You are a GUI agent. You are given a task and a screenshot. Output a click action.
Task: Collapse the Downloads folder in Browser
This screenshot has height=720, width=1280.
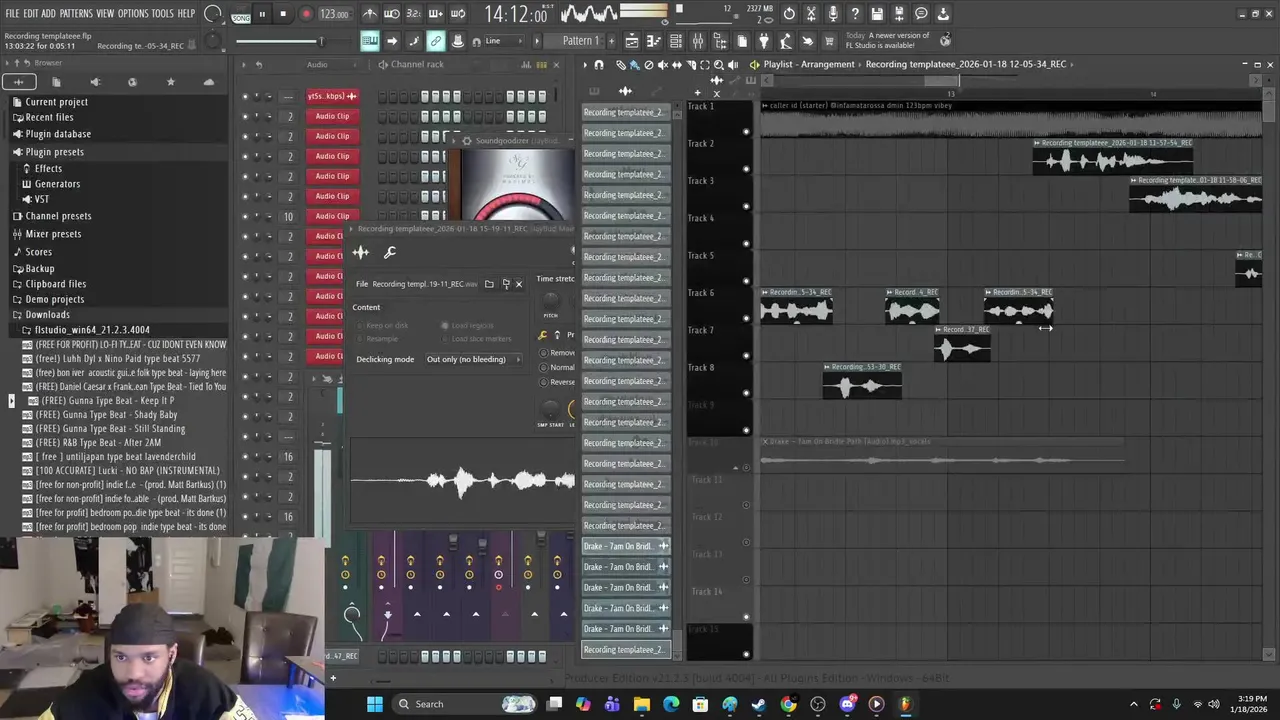47,314
